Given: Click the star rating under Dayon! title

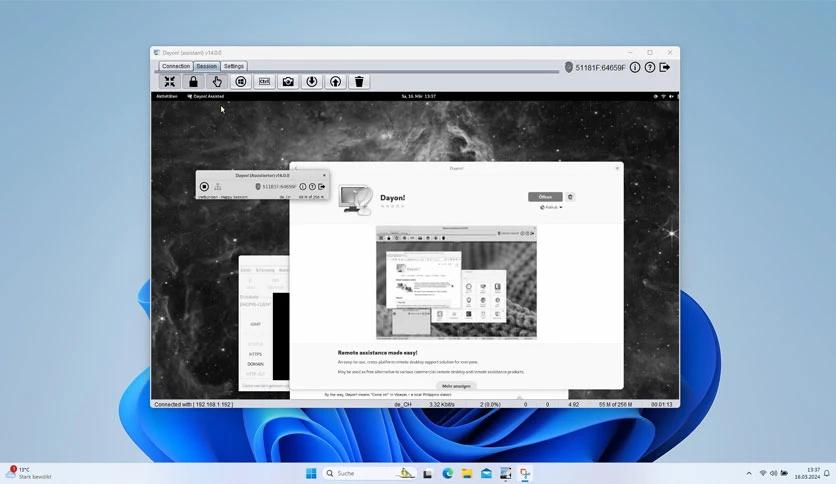Looking at the screenshot, I should tap(392, 206).
